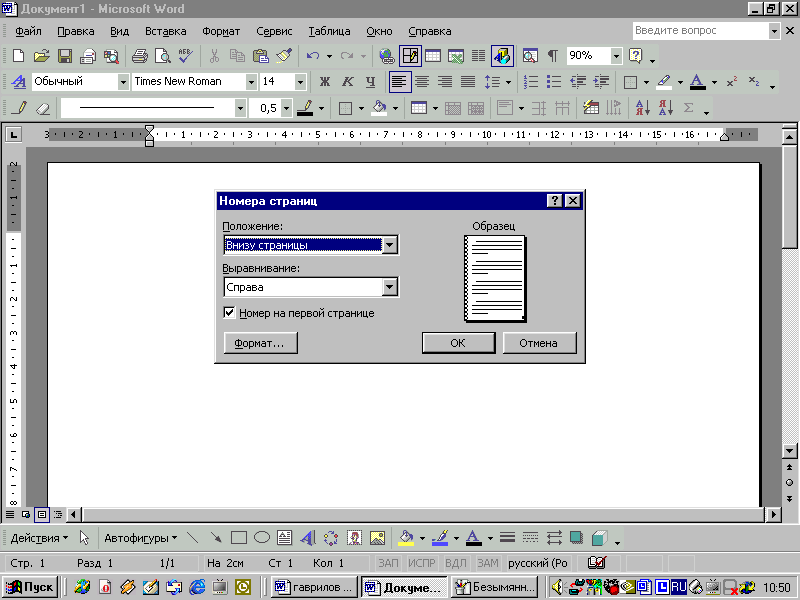Viewport: 800px width, 600px height.
Task: Select objects arrow tool in the drawing toolbar
Action: [x=84, y=538]
